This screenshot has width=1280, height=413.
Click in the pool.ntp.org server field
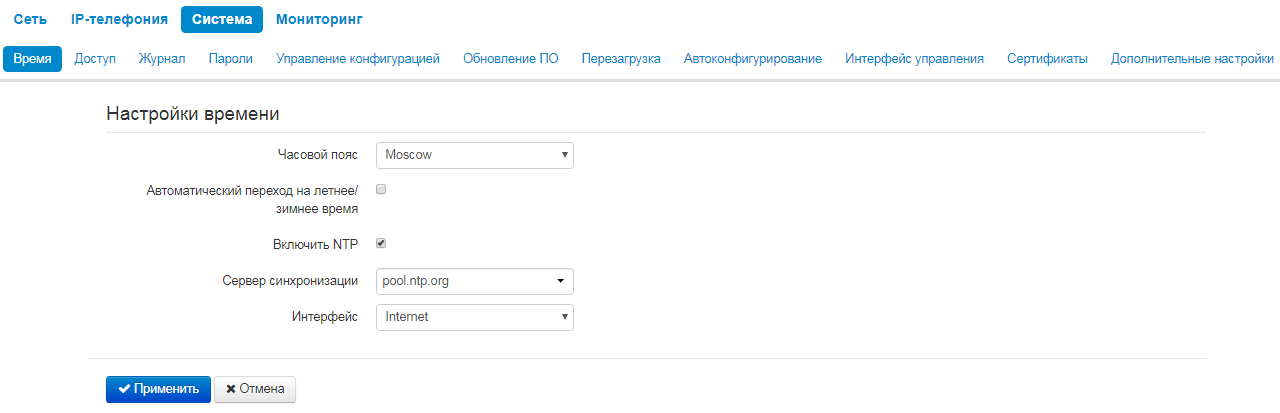[460, 282]
